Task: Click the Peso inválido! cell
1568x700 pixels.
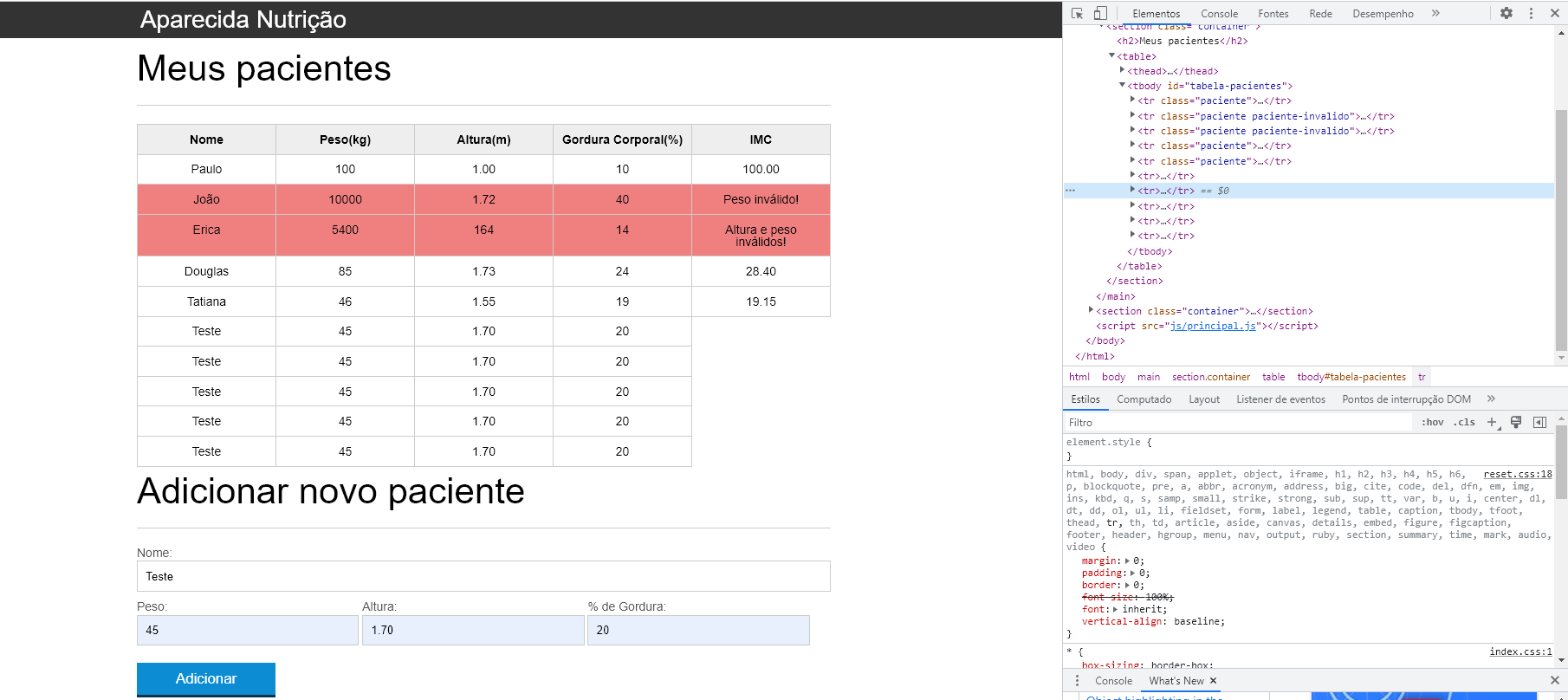Action: tap(761, 199)
